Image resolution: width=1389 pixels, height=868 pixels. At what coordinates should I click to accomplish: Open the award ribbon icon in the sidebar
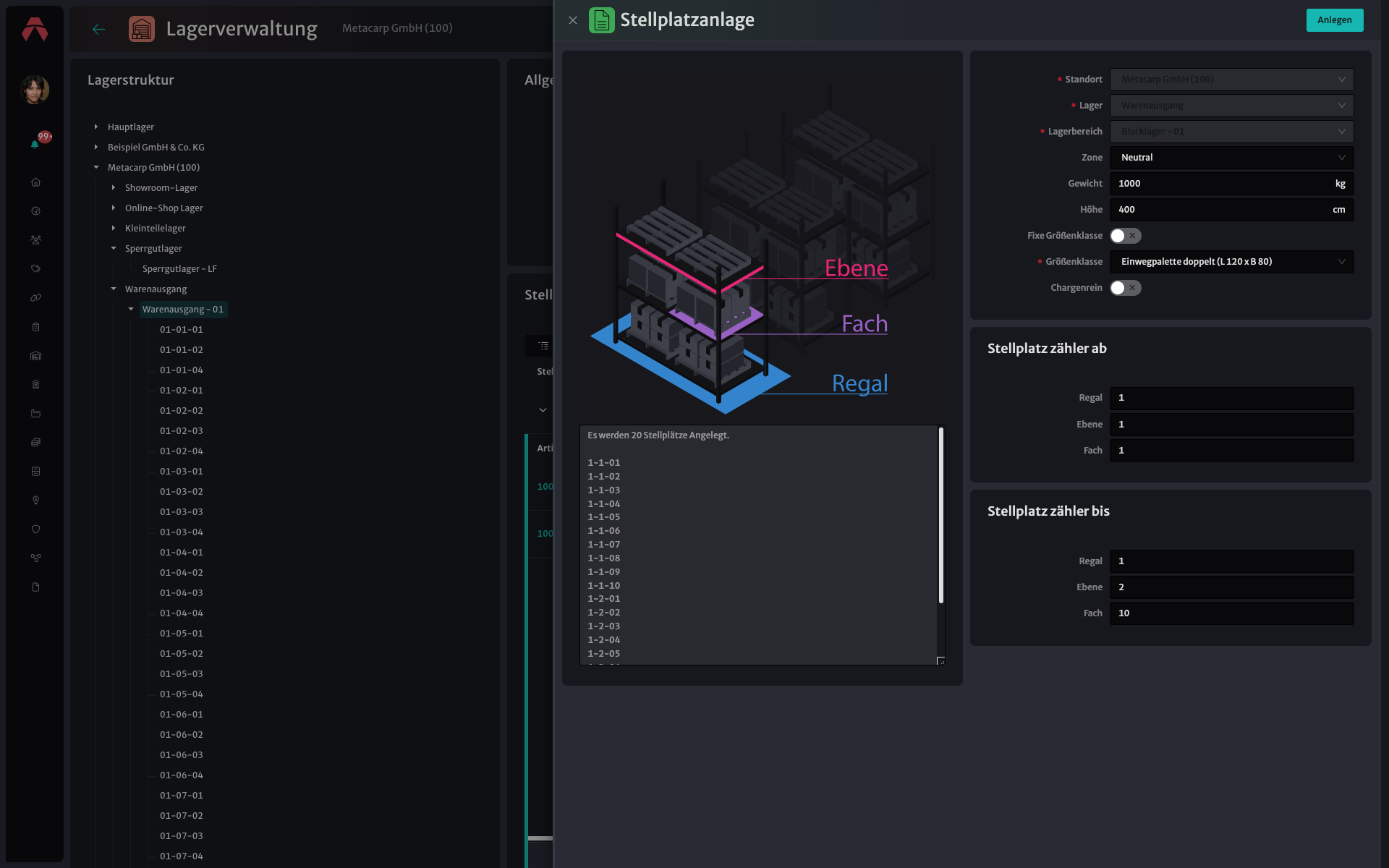point(35,385)
